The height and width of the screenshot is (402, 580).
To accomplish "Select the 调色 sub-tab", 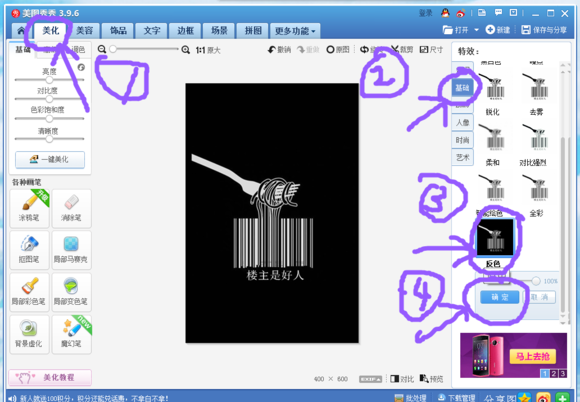I will [78, 50].
